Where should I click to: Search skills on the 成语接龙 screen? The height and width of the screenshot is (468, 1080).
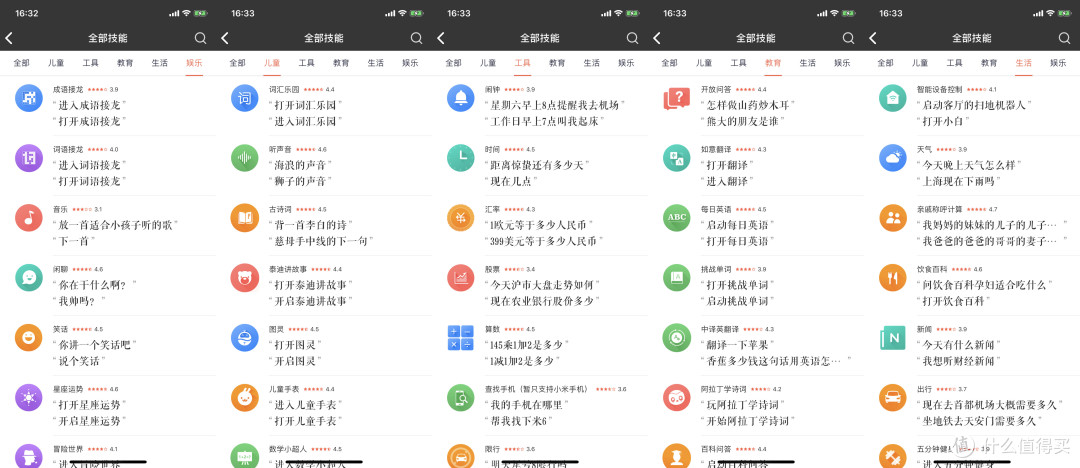coord(200,38)
